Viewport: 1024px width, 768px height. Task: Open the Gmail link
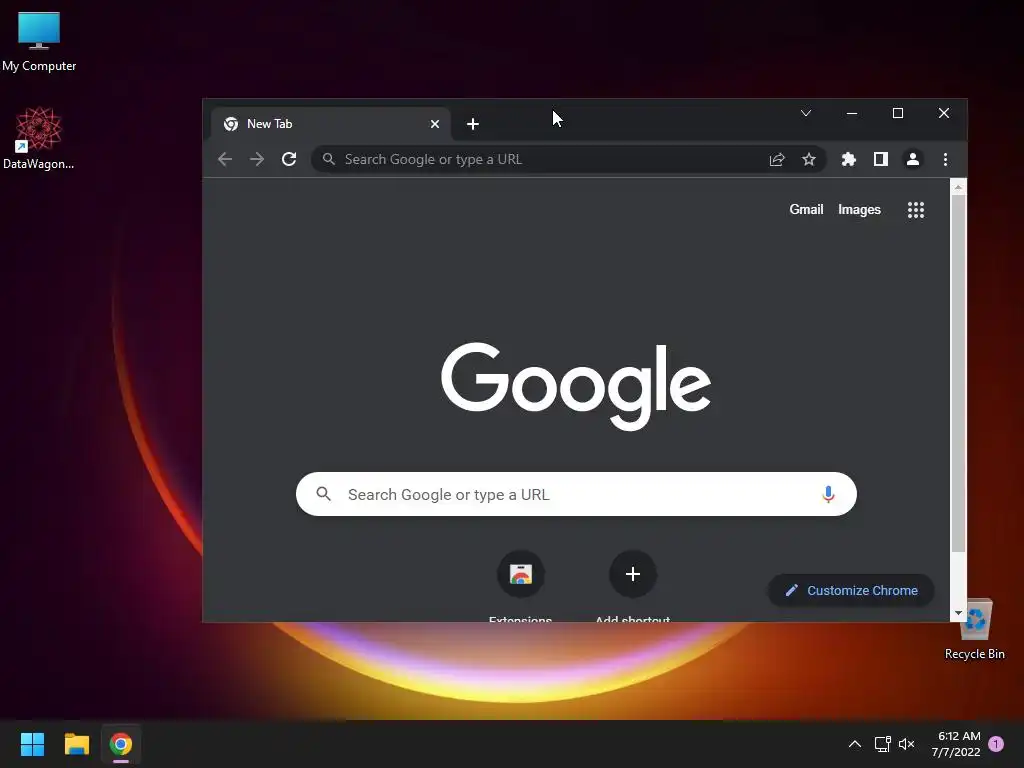806,210
